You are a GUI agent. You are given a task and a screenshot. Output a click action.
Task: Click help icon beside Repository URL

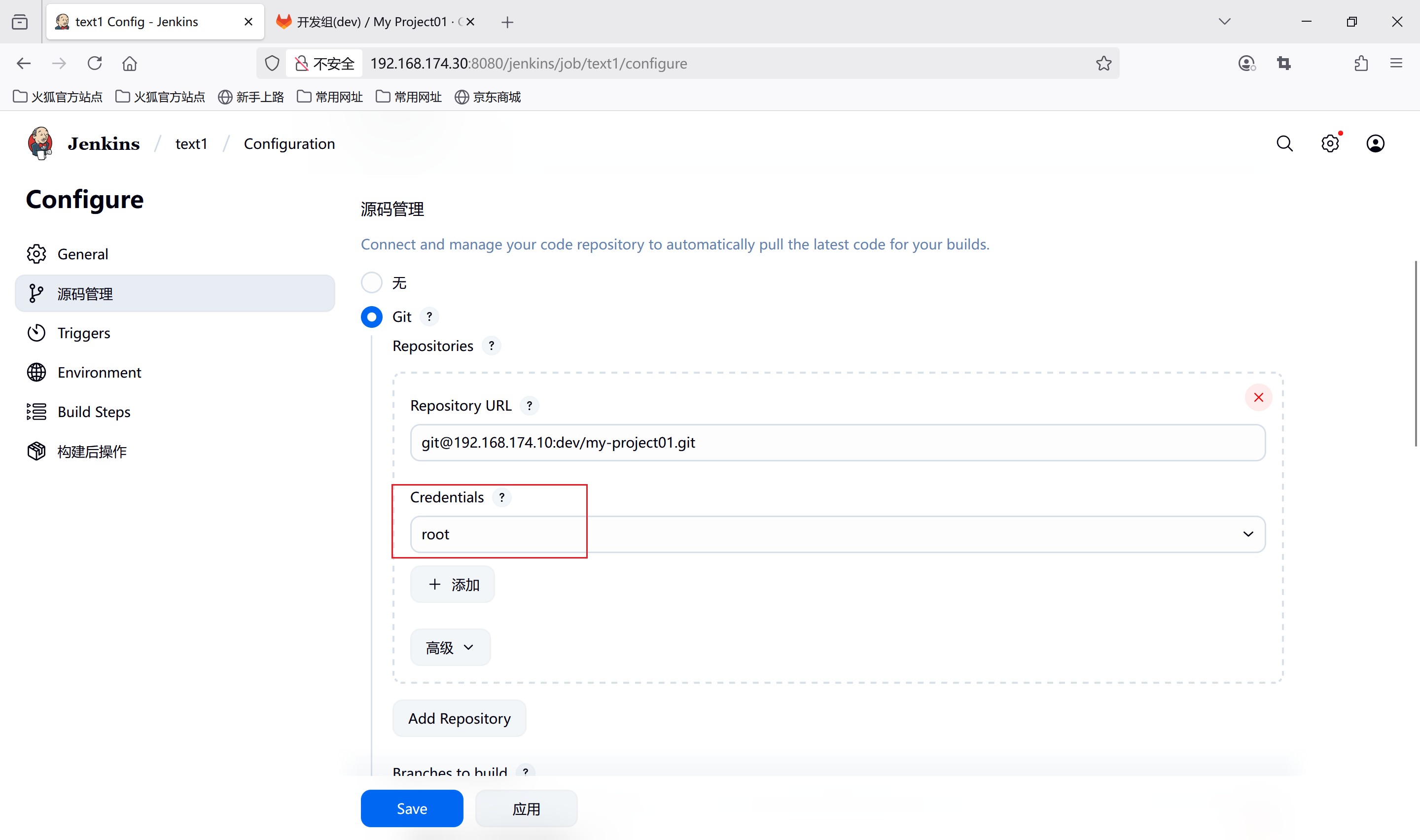(529, 406)
